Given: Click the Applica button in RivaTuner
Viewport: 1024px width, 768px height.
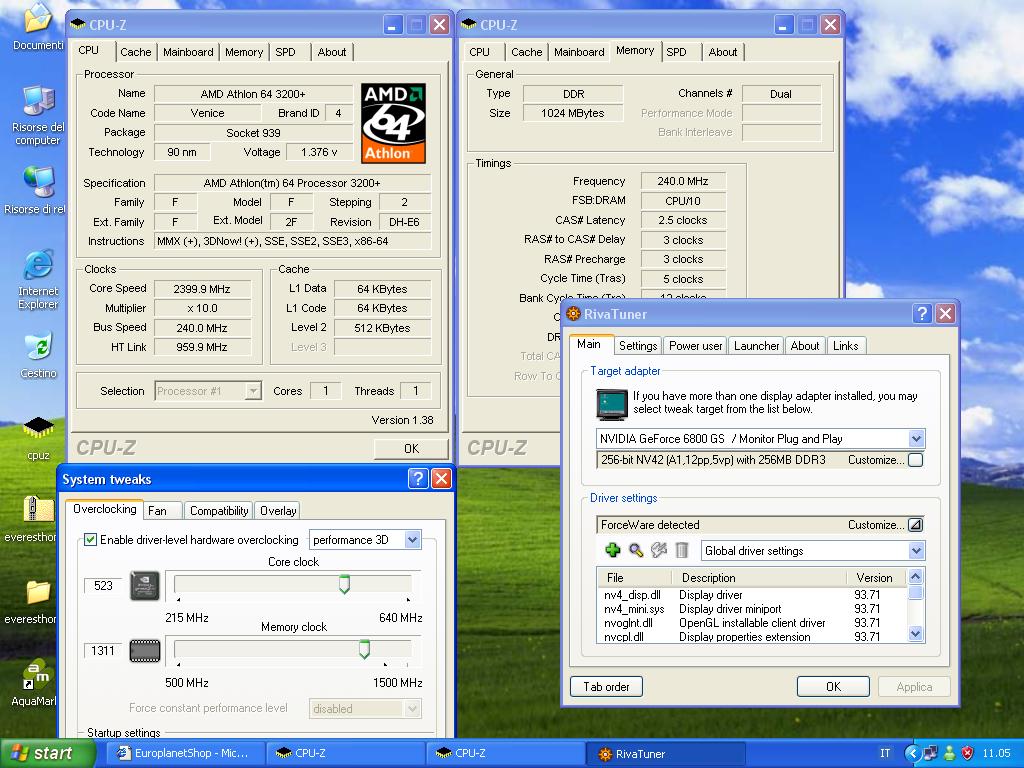Looking at the screenshot, I should click(x=914, y=686).
